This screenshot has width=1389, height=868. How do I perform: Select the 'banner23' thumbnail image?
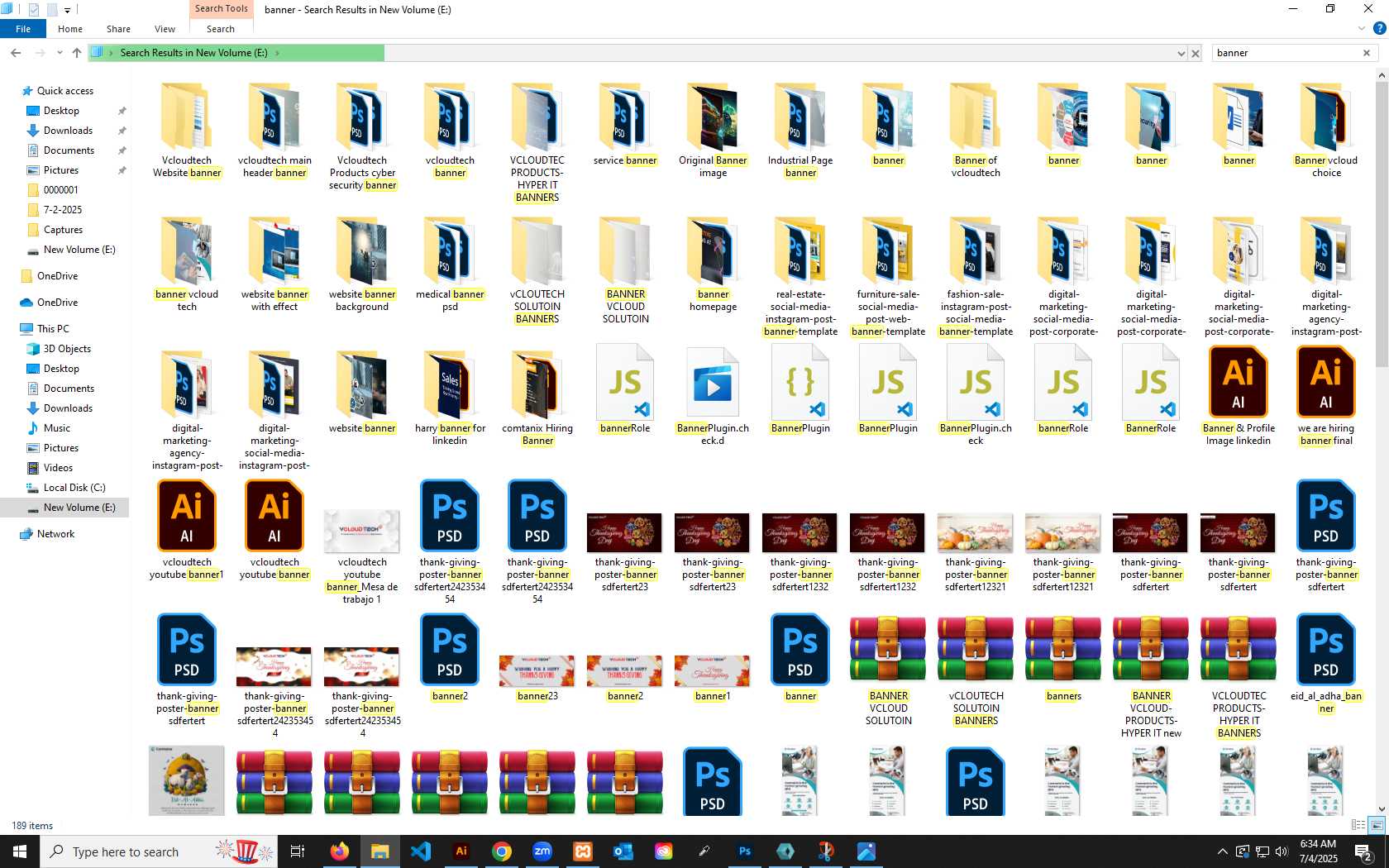pos(537,678)
